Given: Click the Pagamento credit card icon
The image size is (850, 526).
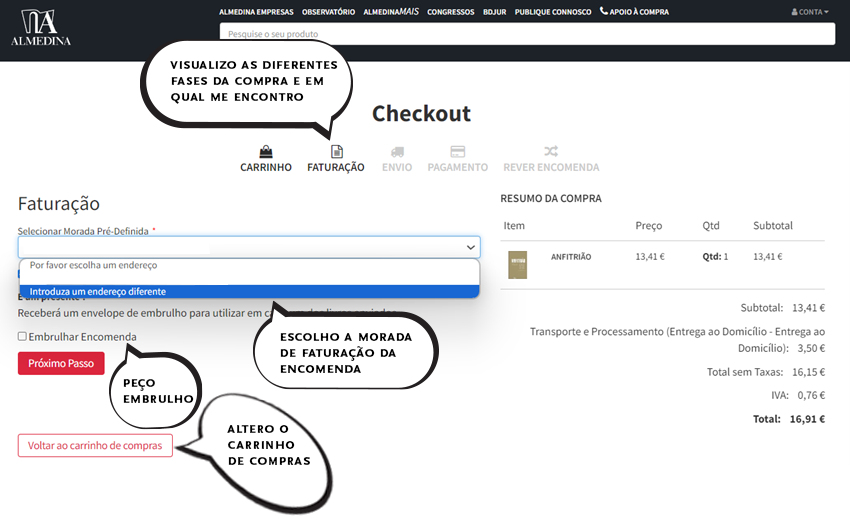Looking at the screenshot, I should [x=457, y=152].
